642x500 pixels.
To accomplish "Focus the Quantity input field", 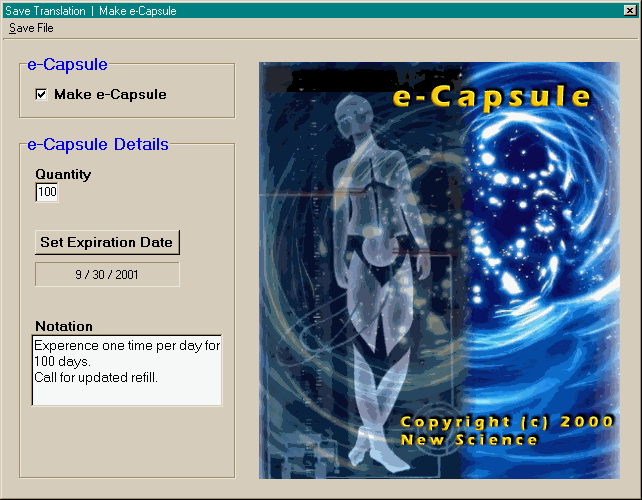I will (47, 192).
